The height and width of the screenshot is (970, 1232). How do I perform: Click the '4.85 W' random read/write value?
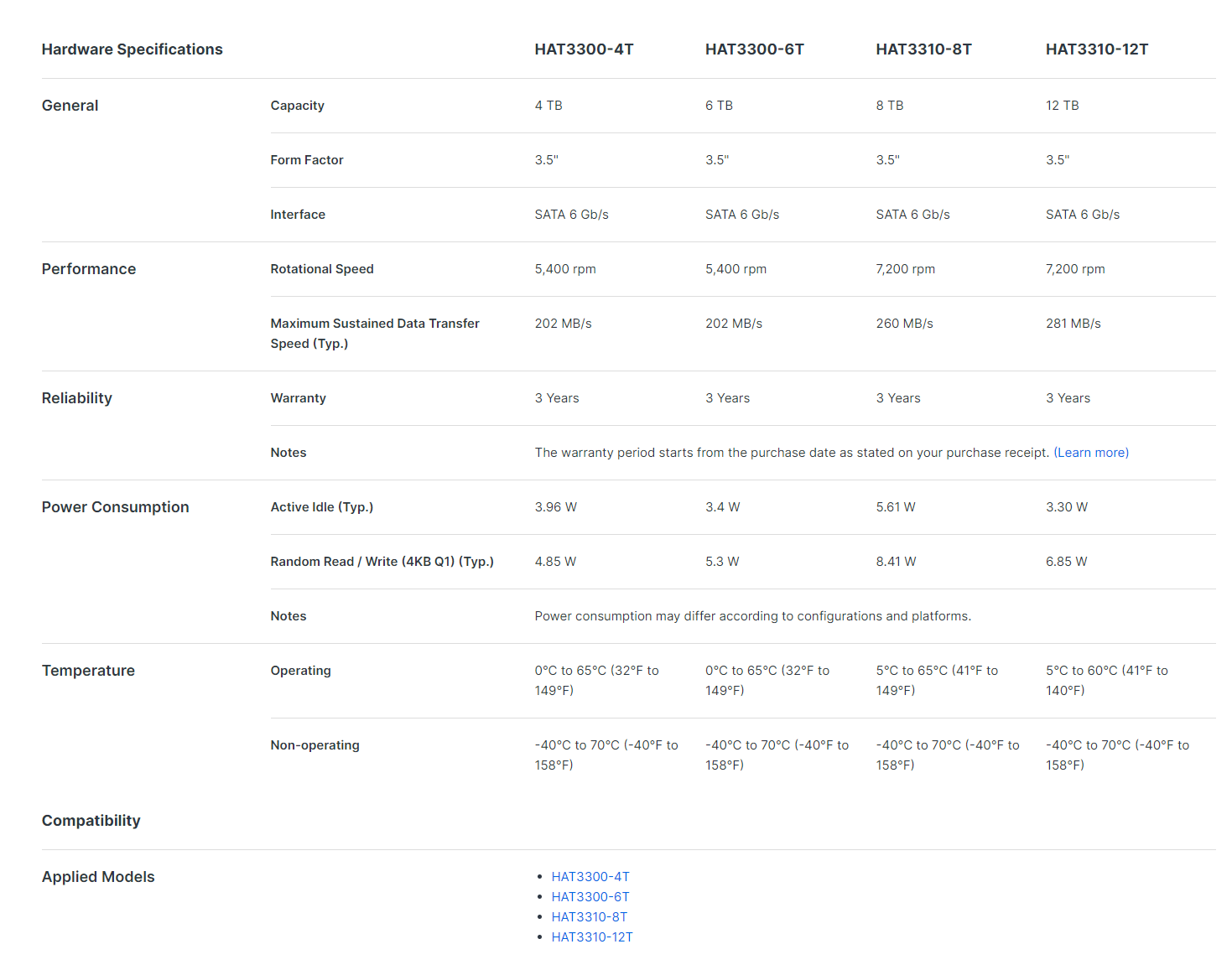click(x=556, y=562)
